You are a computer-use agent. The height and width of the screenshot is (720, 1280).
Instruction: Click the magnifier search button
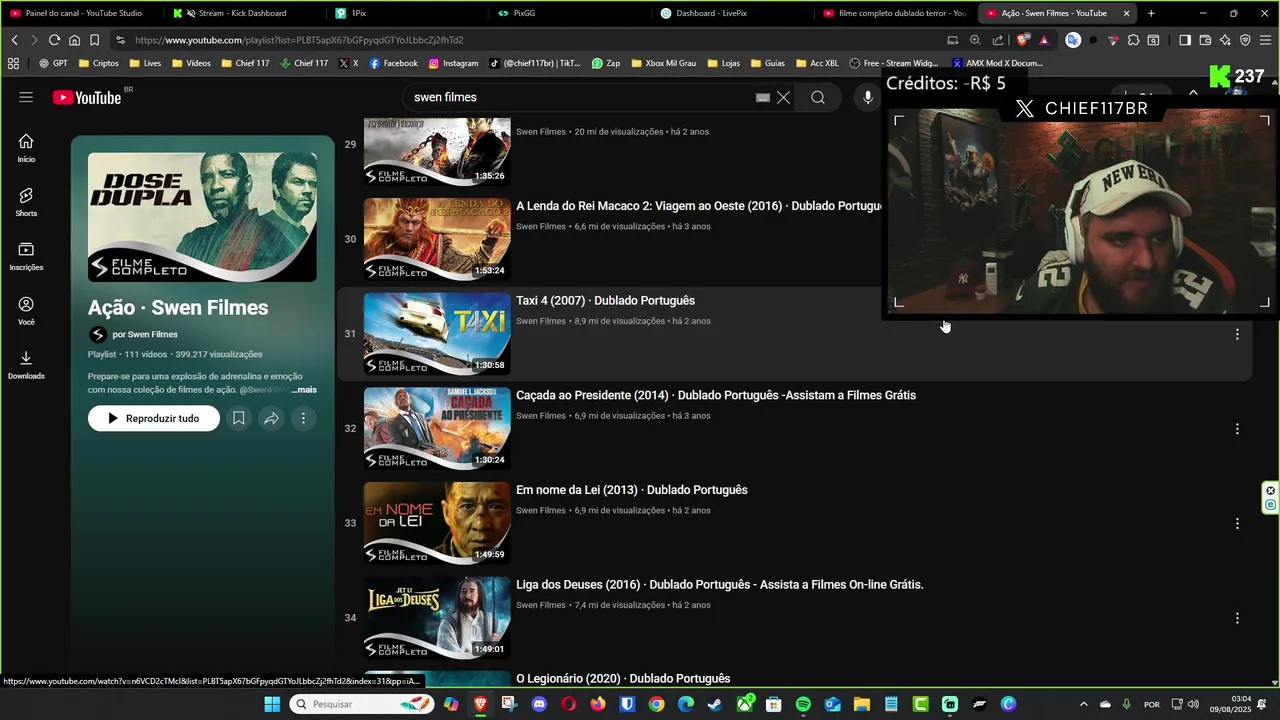pos(818,97)
